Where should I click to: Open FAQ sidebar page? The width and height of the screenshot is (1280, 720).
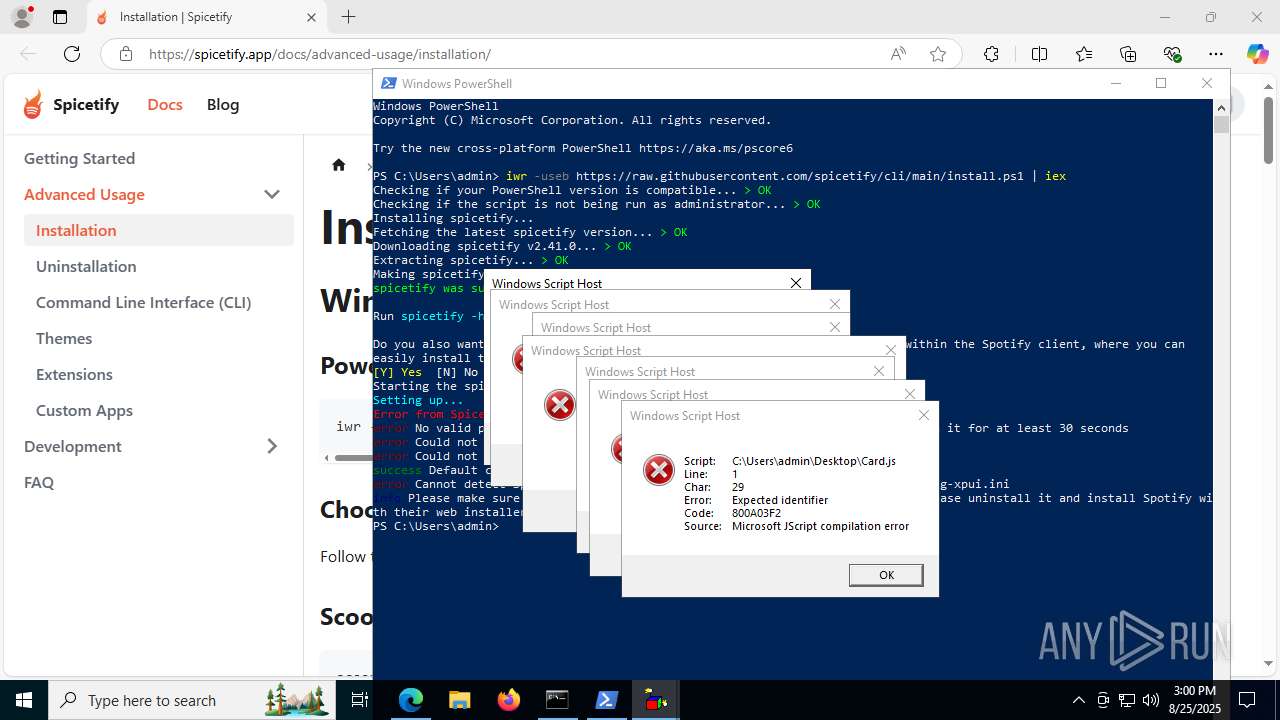coord(39,482)
